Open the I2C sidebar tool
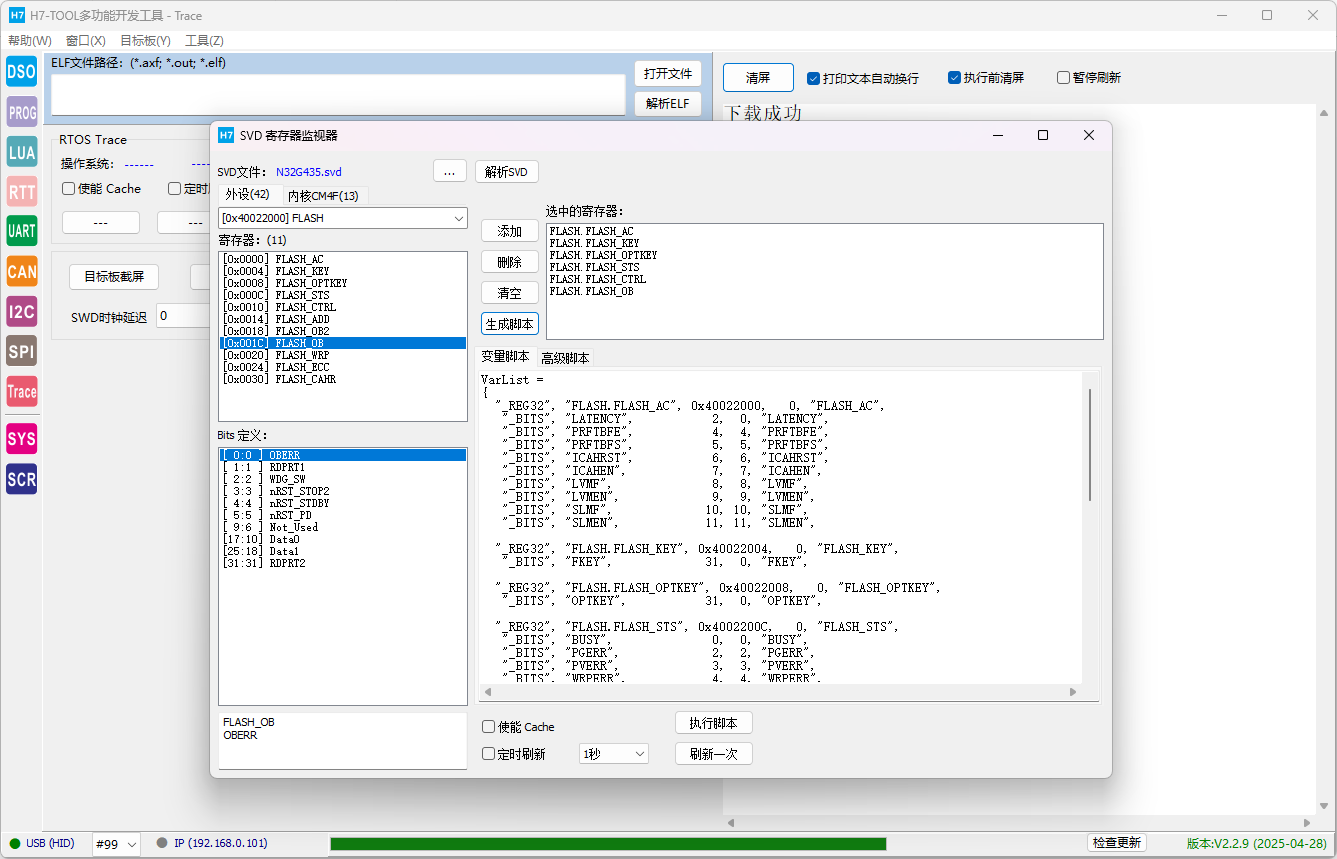 (21, 311)
